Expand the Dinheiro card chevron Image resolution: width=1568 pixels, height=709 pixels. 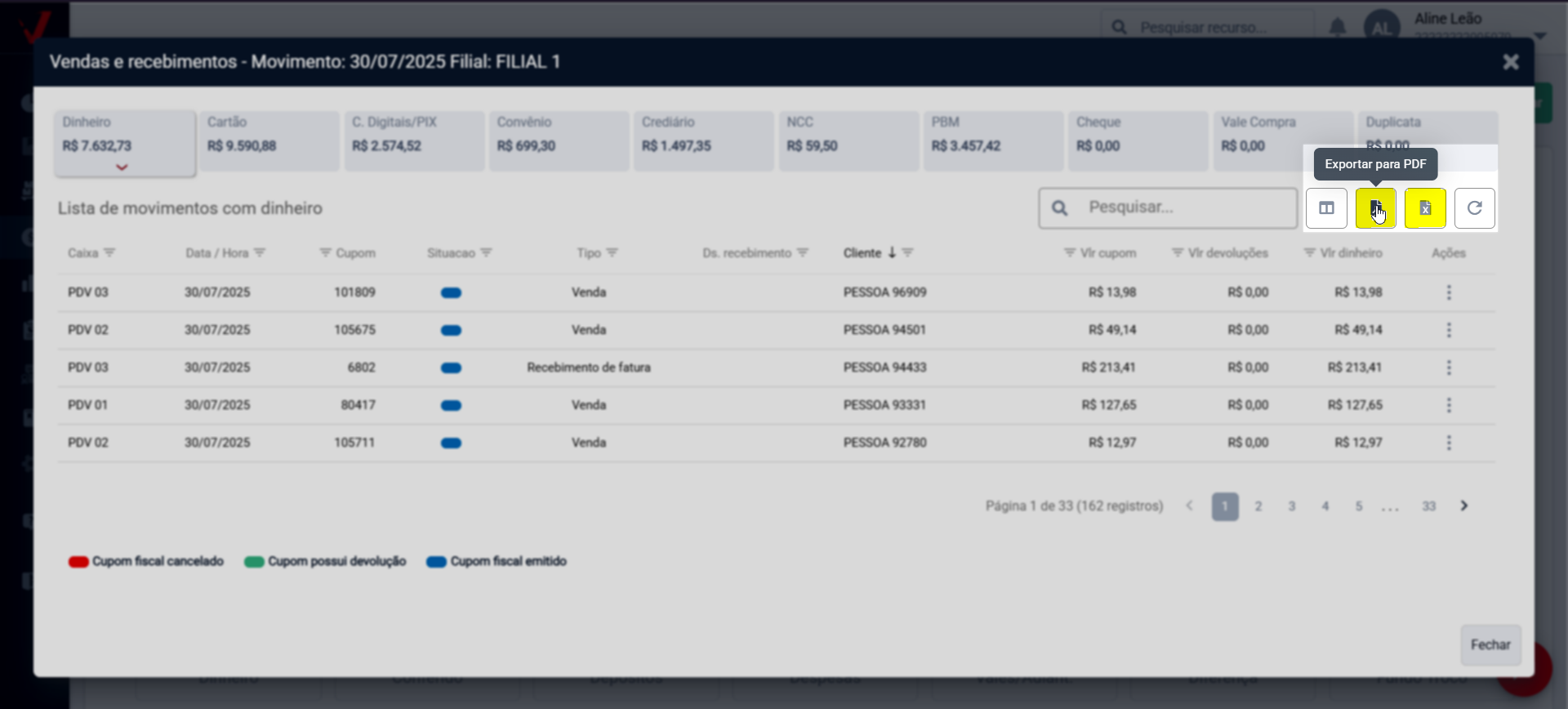coord(122,167)
